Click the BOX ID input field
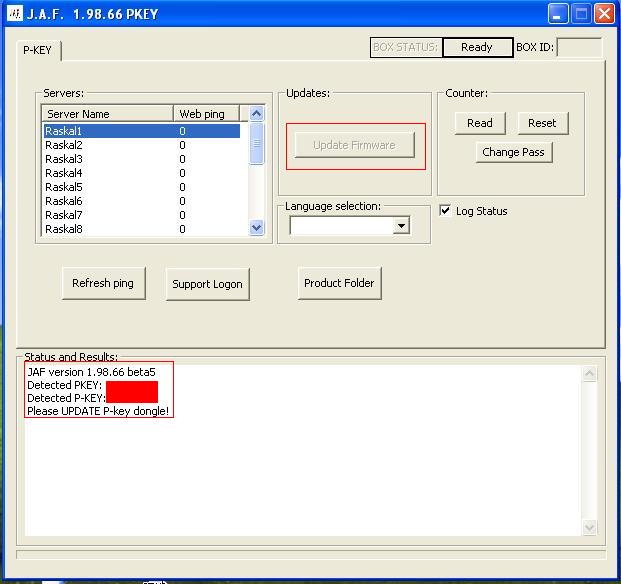The height and width of the screenshot is (584, 621). click(579, 47)
